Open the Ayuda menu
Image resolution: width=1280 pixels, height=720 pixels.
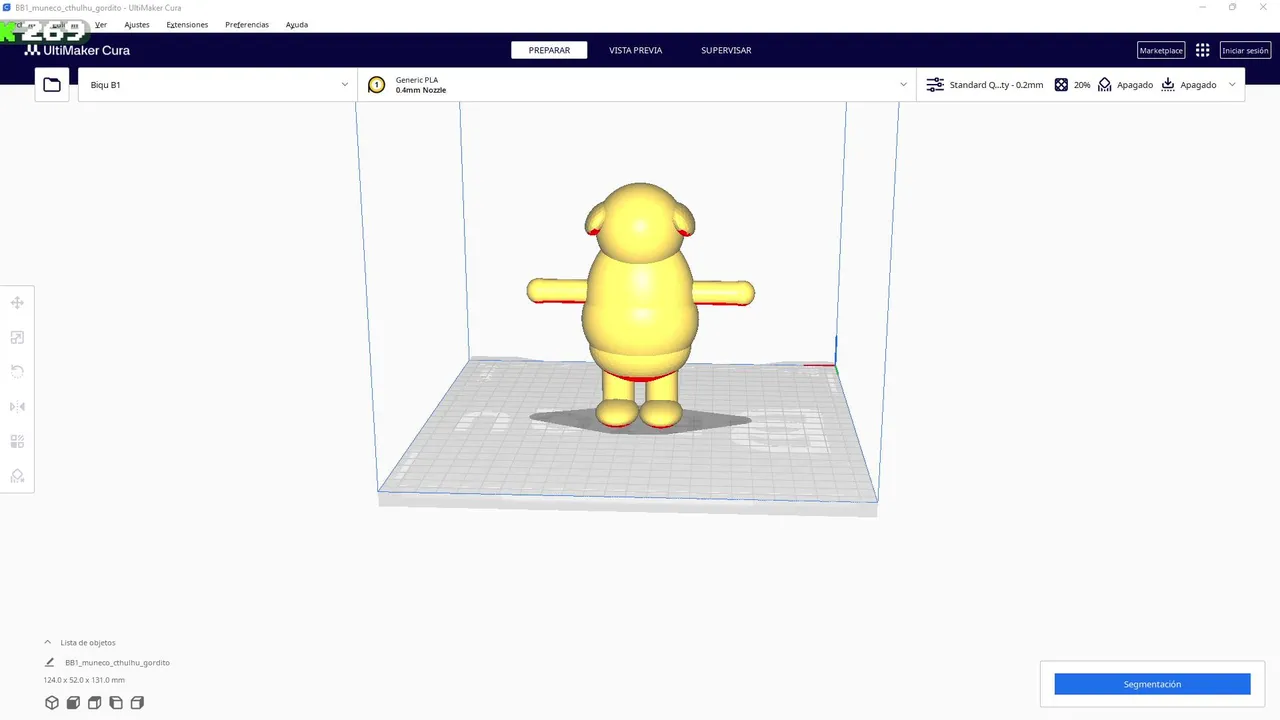297,24
